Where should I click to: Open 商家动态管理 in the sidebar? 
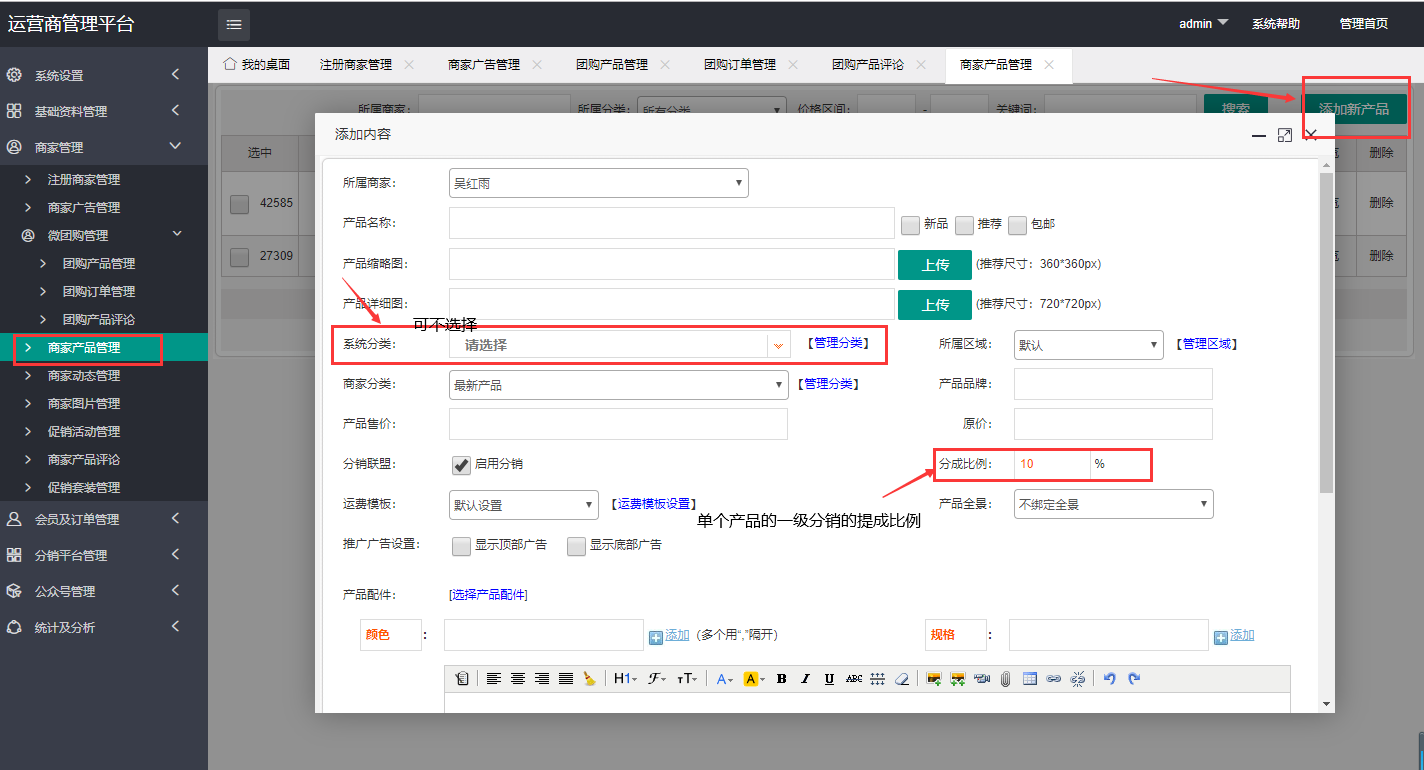pyautogui.click(x=84, y=376)
